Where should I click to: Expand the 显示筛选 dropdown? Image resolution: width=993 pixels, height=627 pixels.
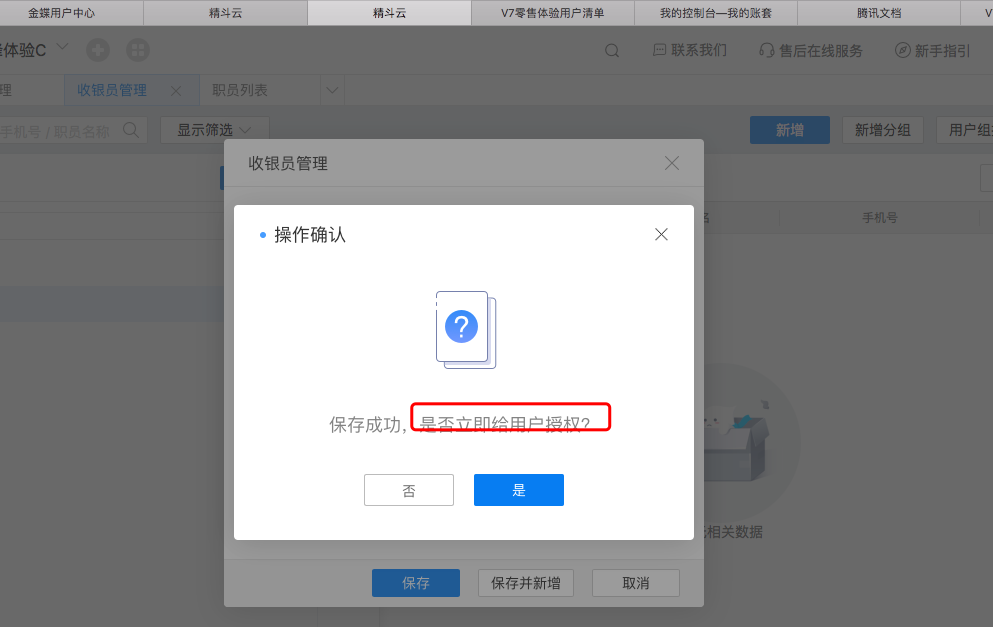click(x=215, y=130)
